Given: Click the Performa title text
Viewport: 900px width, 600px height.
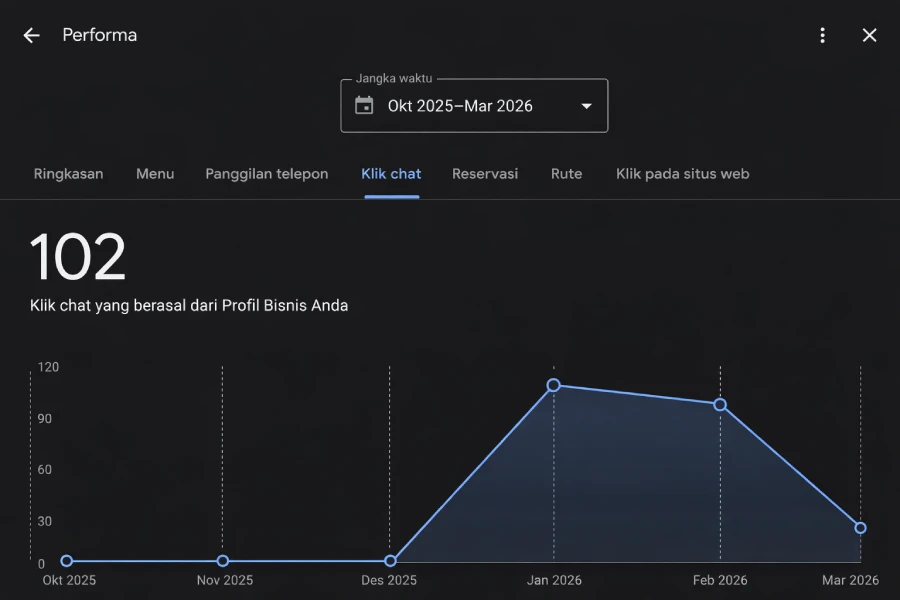Looking at the screenshot, I should pos(100,35).
